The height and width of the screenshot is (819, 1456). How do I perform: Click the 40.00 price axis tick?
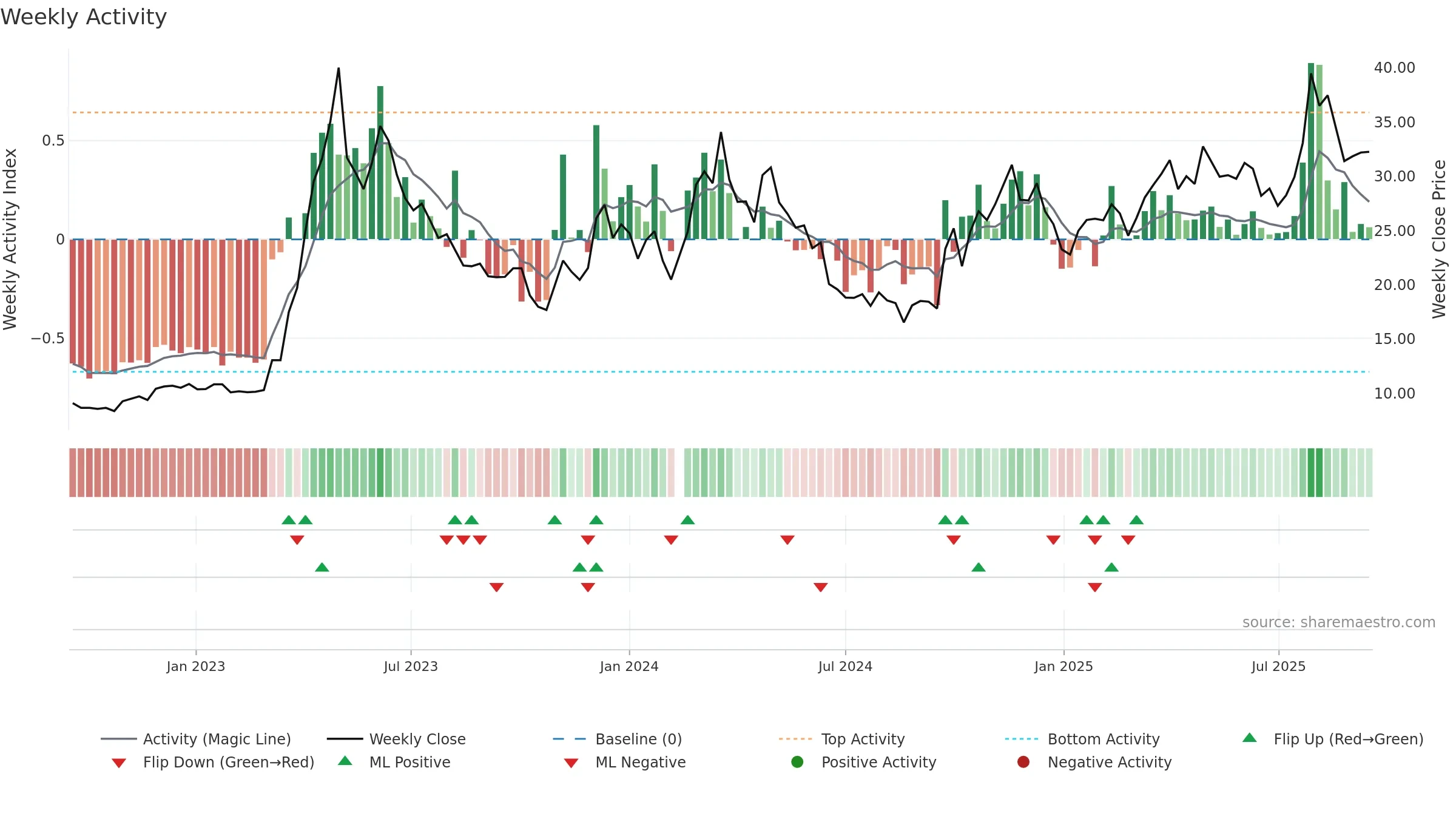pos(1395,68)
